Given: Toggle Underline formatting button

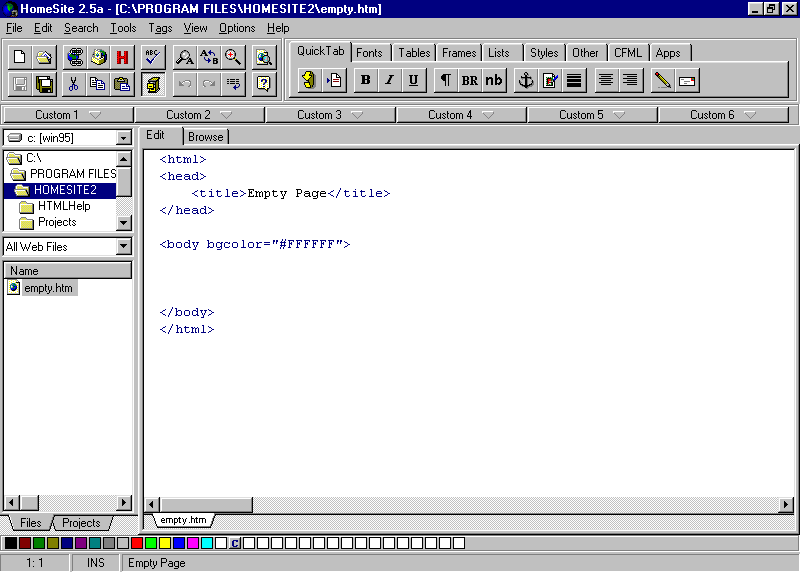Looking at the screenshot, I should [413, 80].
